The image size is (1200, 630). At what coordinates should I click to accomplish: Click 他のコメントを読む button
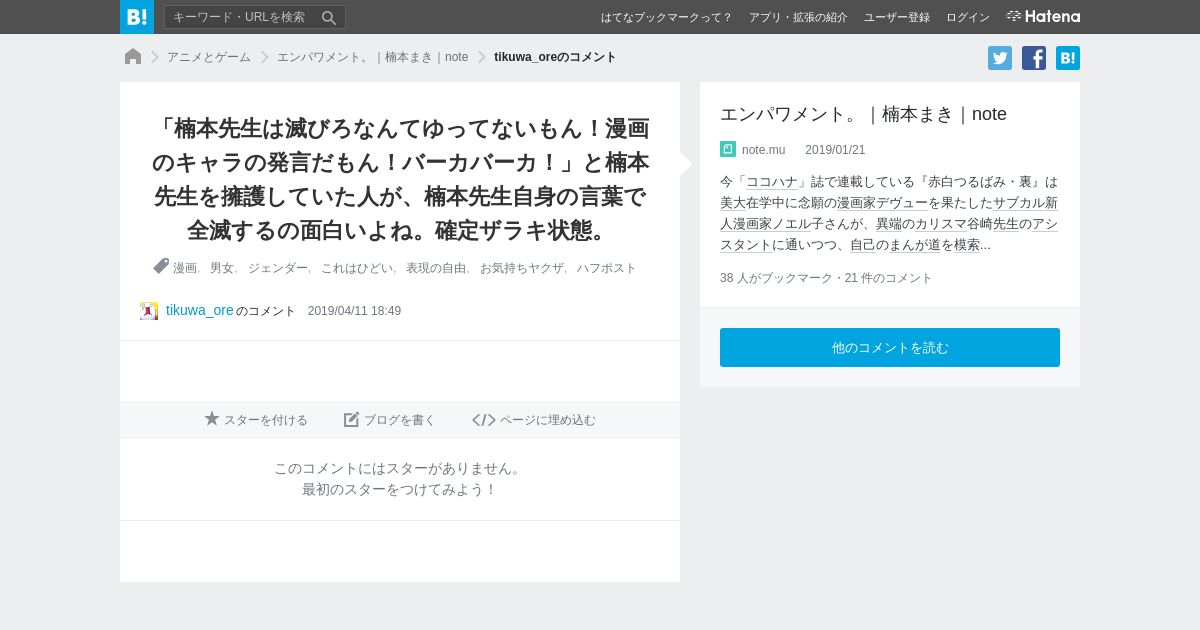pos(890,347)
